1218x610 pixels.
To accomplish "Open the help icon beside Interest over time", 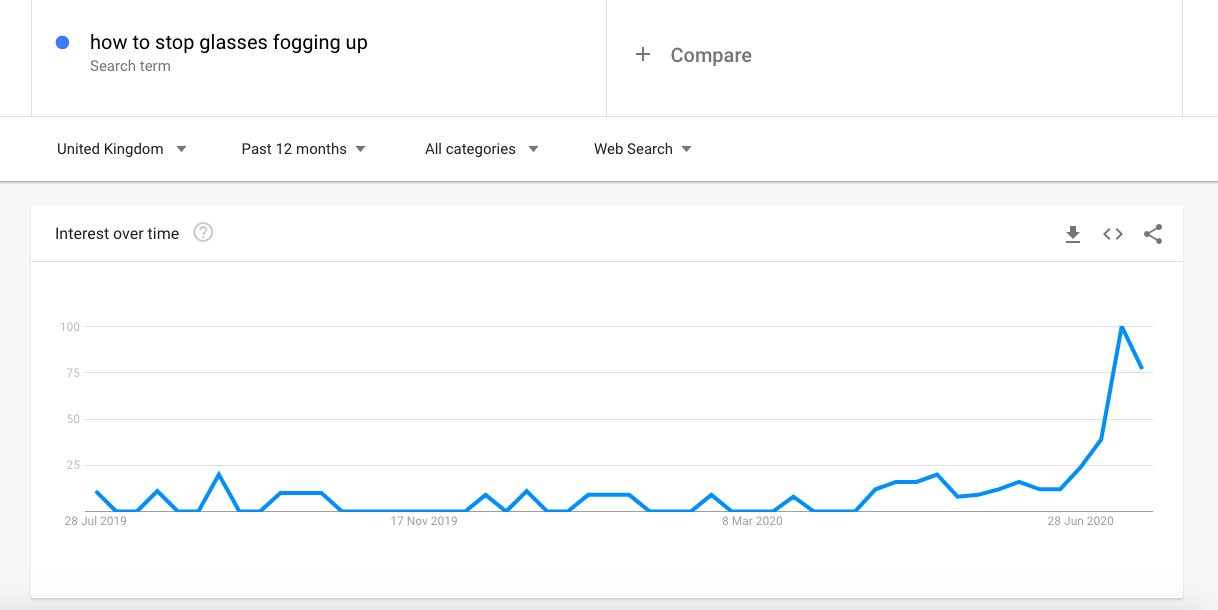I will click(x=203, y=233).
